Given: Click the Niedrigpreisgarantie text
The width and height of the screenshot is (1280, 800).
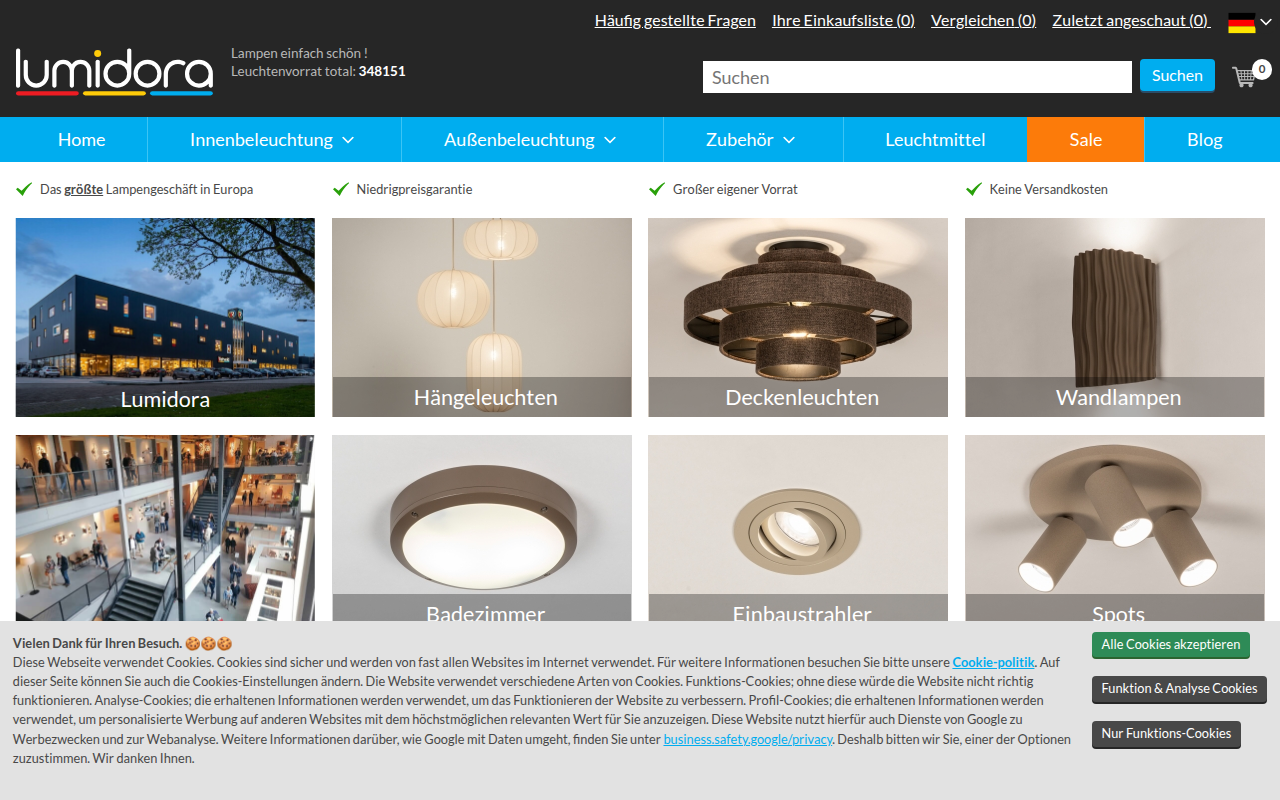Looking at the screenshot, I should tap(414, 189).
